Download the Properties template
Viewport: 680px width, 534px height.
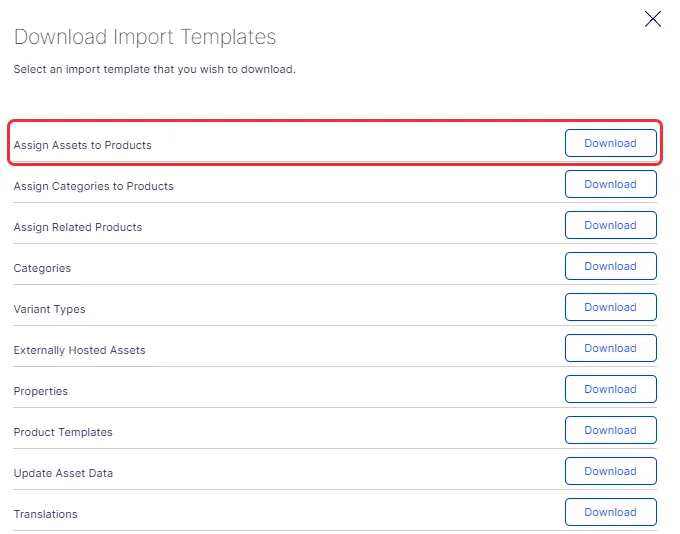click(611, 389)
